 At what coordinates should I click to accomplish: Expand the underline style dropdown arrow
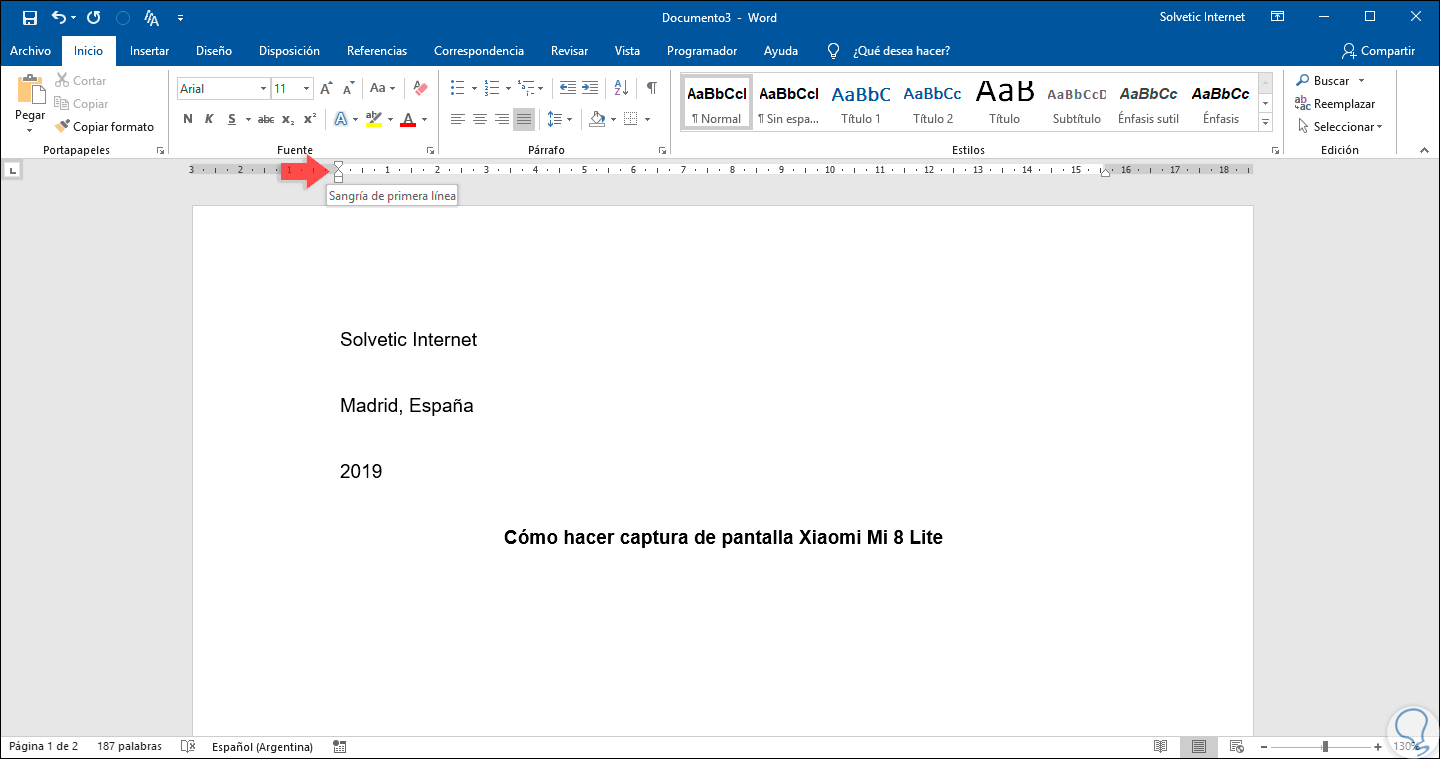click(x=247, y=119)
